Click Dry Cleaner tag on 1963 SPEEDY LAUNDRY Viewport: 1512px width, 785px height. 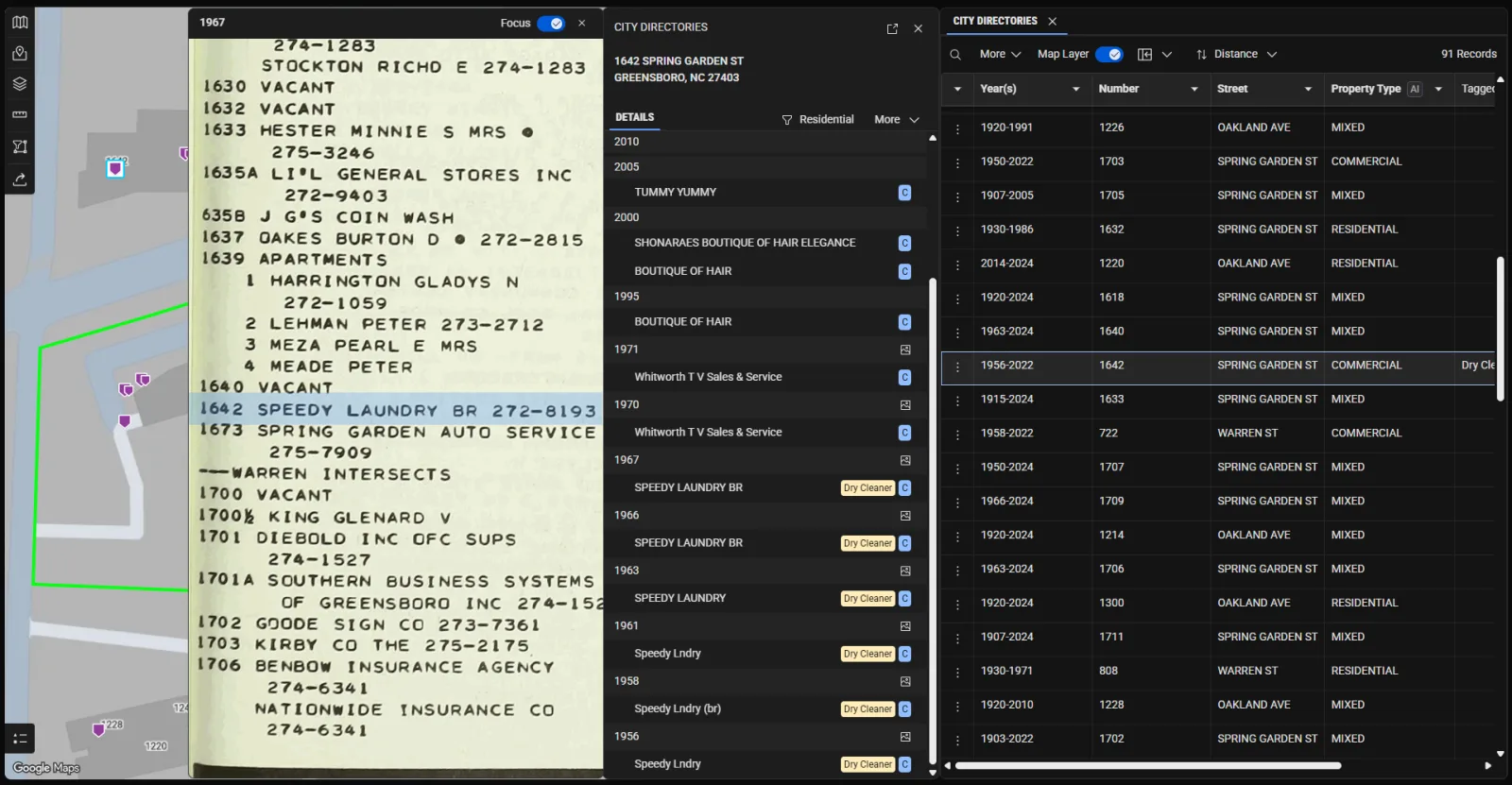868,598
